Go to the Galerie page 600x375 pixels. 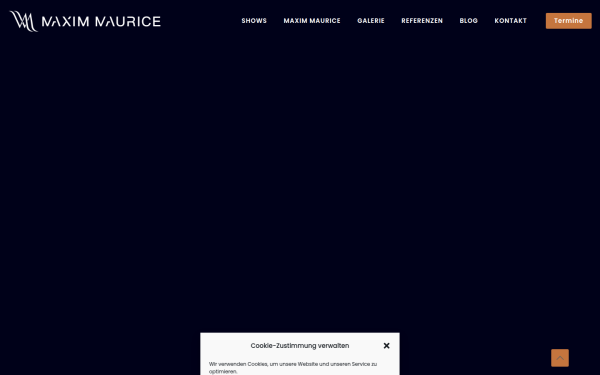pyautogui.click(x=371, y=21)
